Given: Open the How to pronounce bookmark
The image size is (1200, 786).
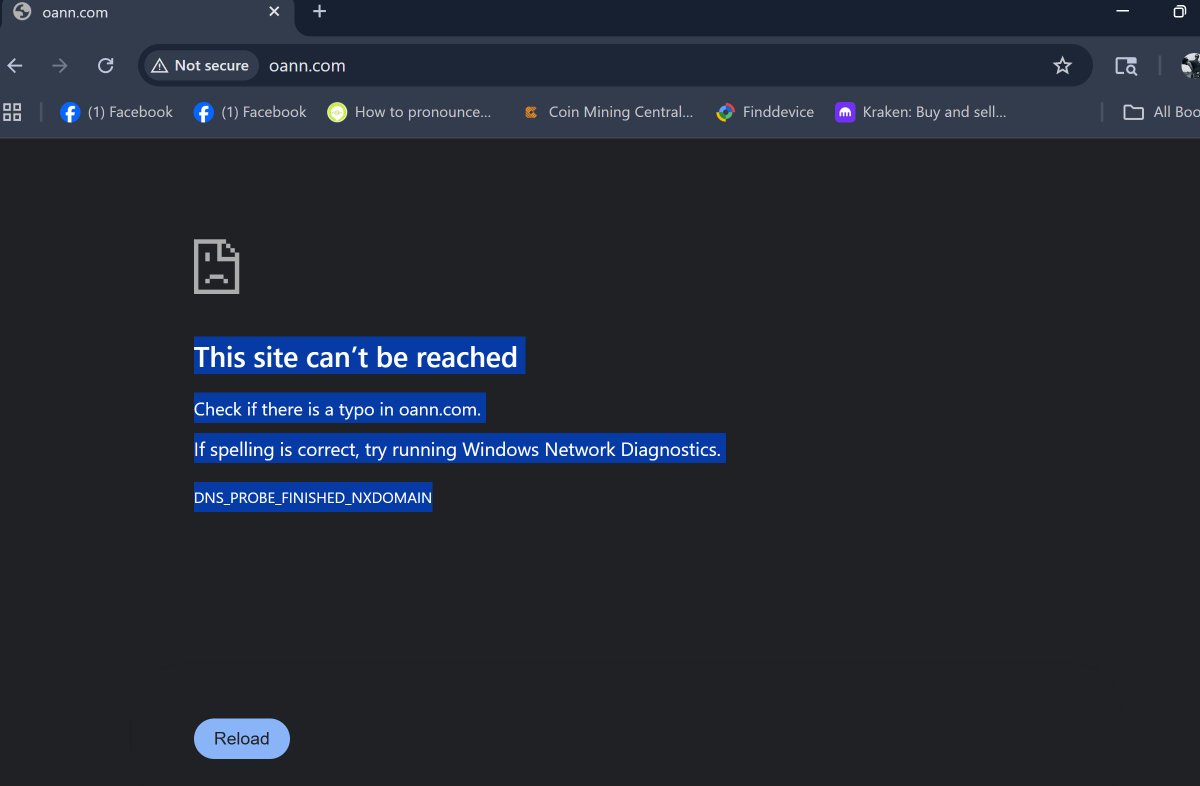Looking at the screenshot, I should point(410,112).
